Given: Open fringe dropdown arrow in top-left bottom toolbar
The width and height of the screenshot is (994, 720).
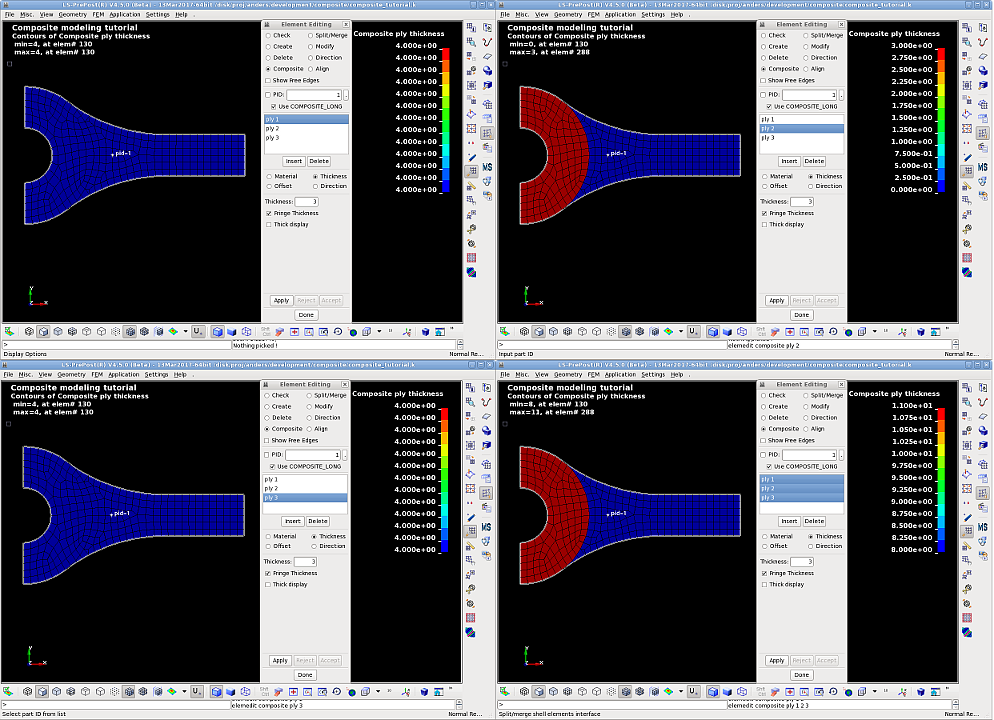Looking at the screenshot, I should point(185,331).
